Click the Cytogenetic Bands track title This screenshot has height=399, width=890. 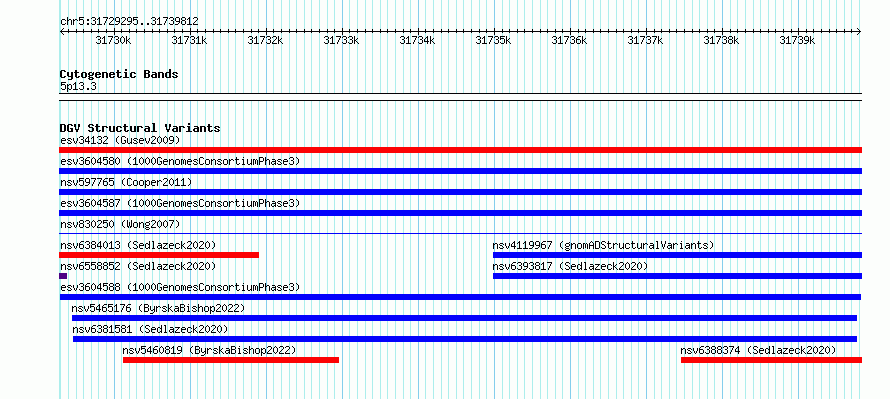point(119,74)
